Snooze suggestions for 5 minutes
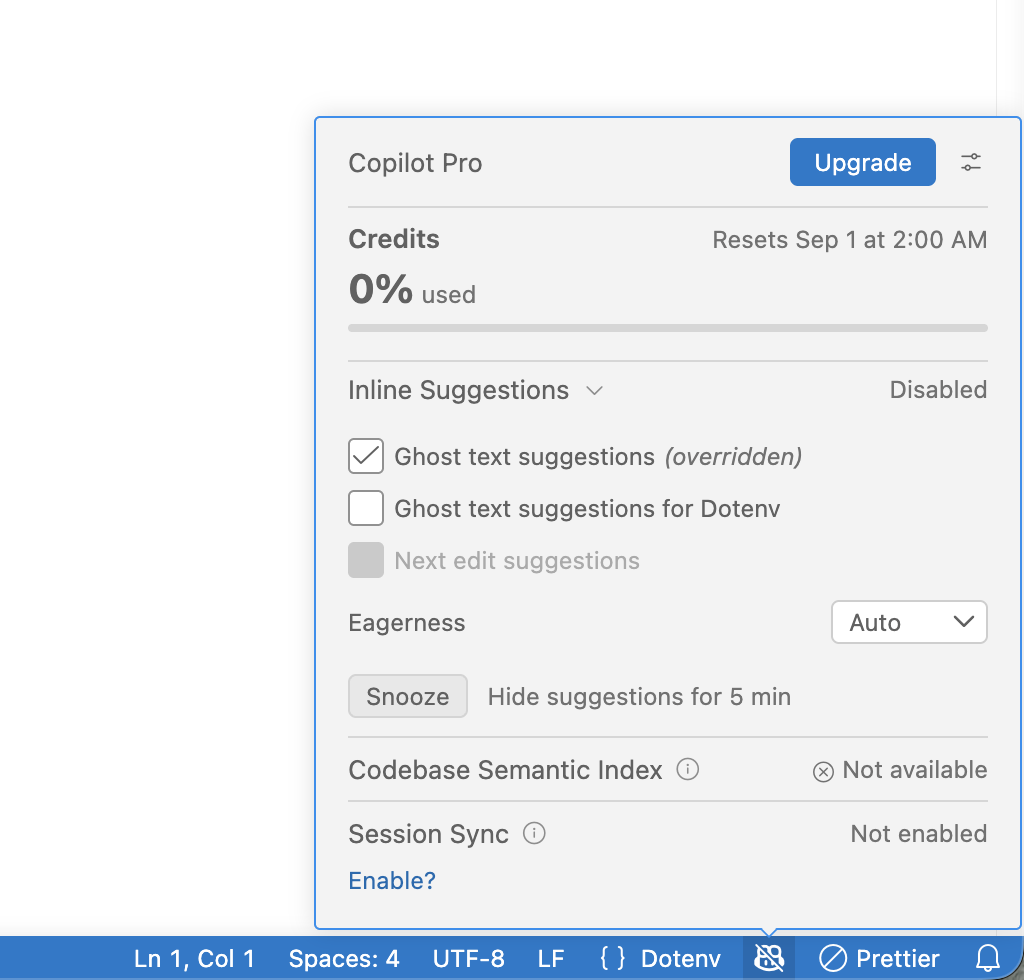The height and width of the screenshot is (980, 1024). coord(408,696)
